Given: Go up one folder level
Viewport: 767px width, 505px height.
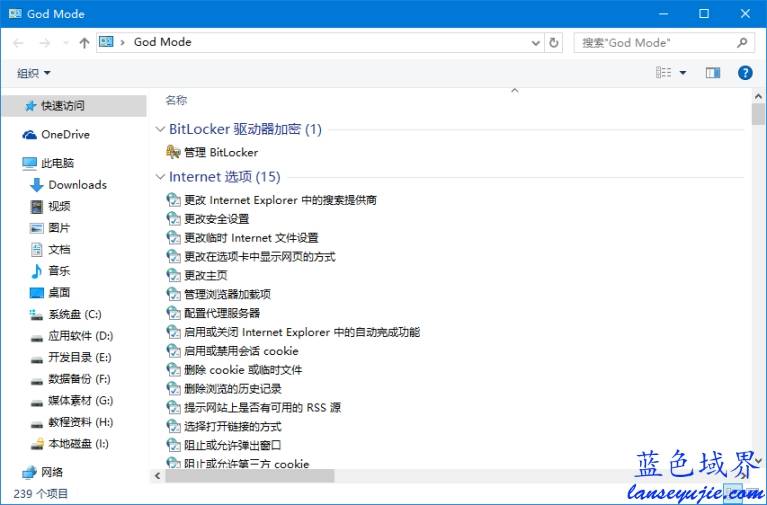Looking at the screenshot, I should coord(84,43).
